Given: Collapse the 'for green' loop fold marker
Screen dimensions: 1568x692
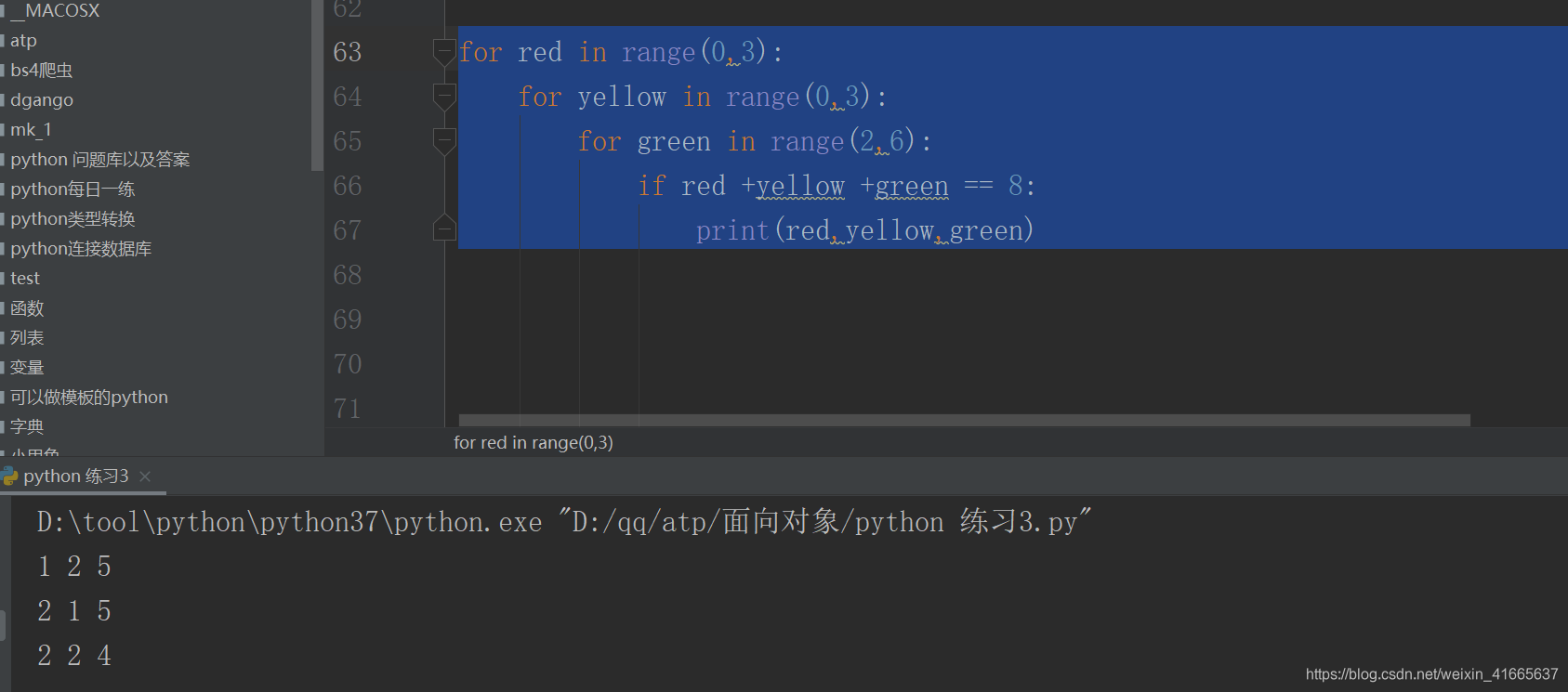Looking at the screenshot, I should pyautogui.click(x=444, y=141).
